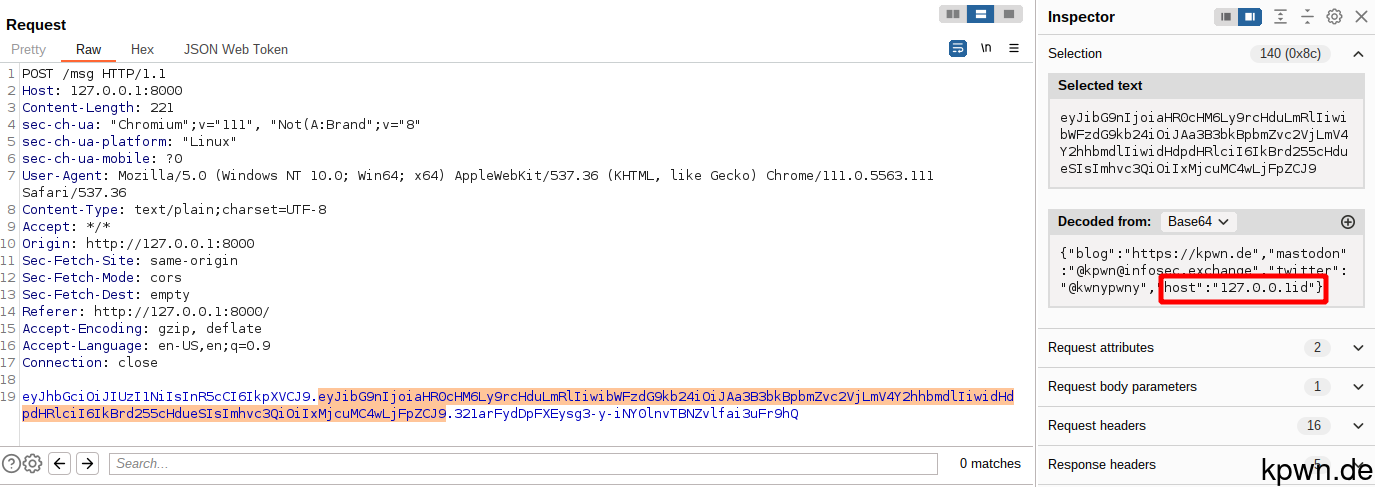Click the Request attributes count badge '2'
Screen dimensions: 1375x487
[x=1317, y=348]
